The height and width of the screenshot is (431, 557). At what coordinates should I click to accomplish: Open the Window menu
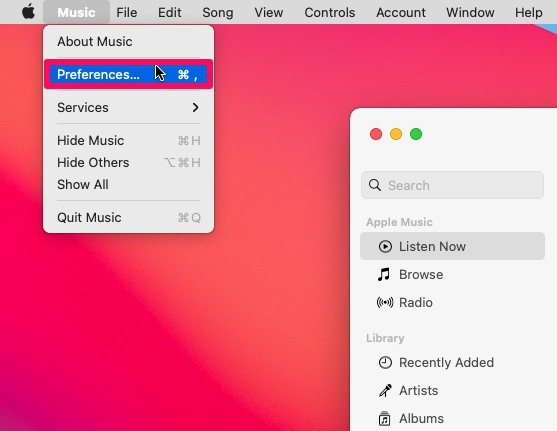(x=470, y=12)
